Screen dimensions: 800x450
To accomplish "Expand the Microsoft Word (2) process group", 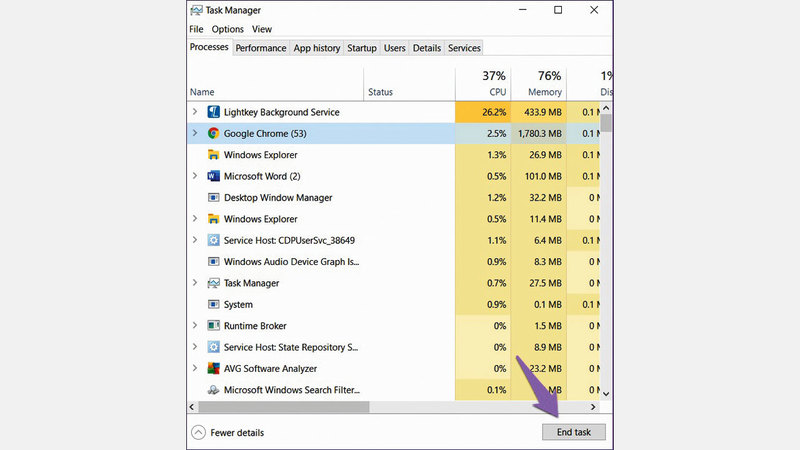I will [195, 176].
